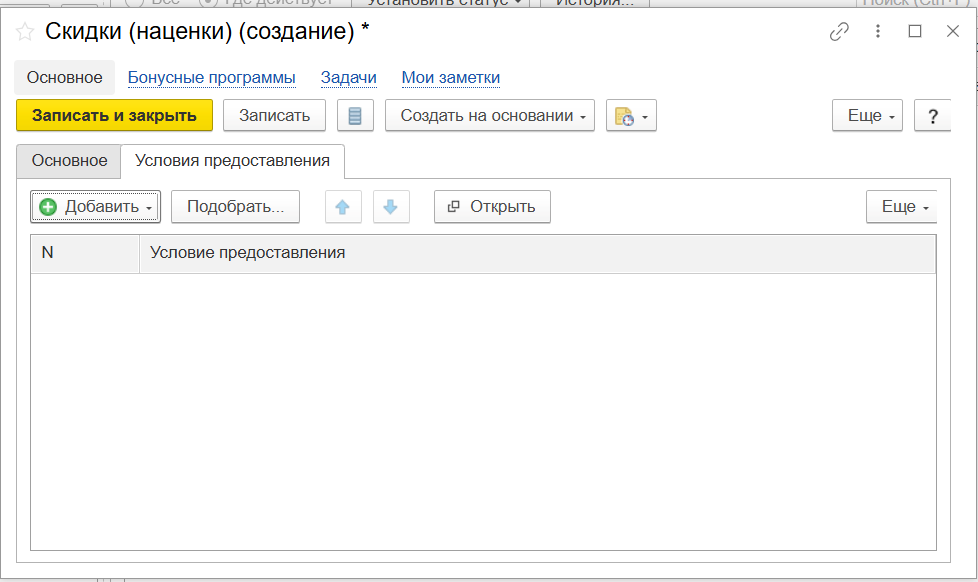Copy link to this discount form
The width and height of the screenshot is (978, 582).
839,32
